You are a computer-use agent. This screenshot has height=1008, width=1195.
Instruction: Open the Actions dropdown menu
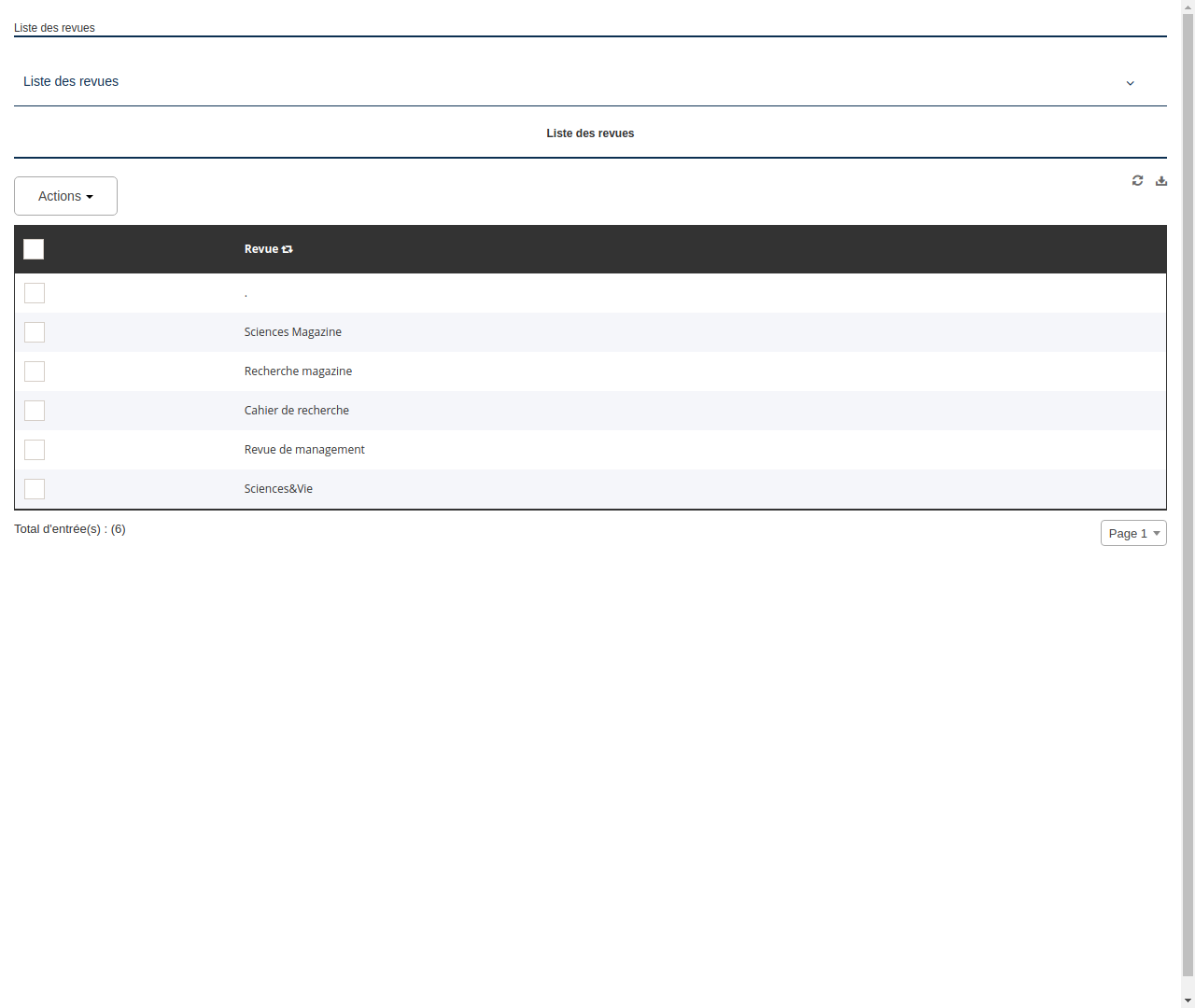point(65,196)
